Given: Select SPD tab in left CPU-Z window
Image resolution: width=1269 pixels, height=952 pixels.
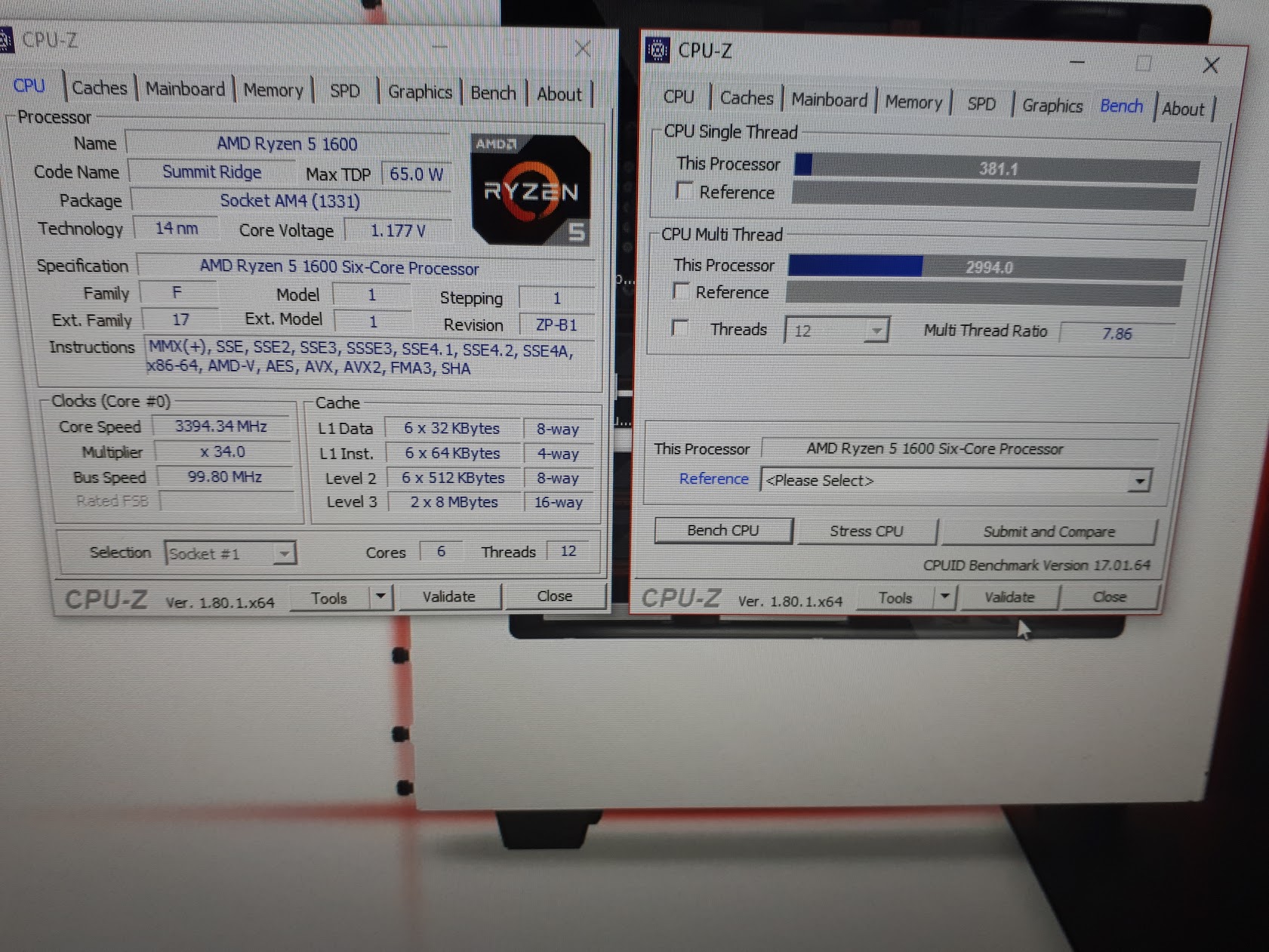Looking at the screenshot, I should [345, 91].
